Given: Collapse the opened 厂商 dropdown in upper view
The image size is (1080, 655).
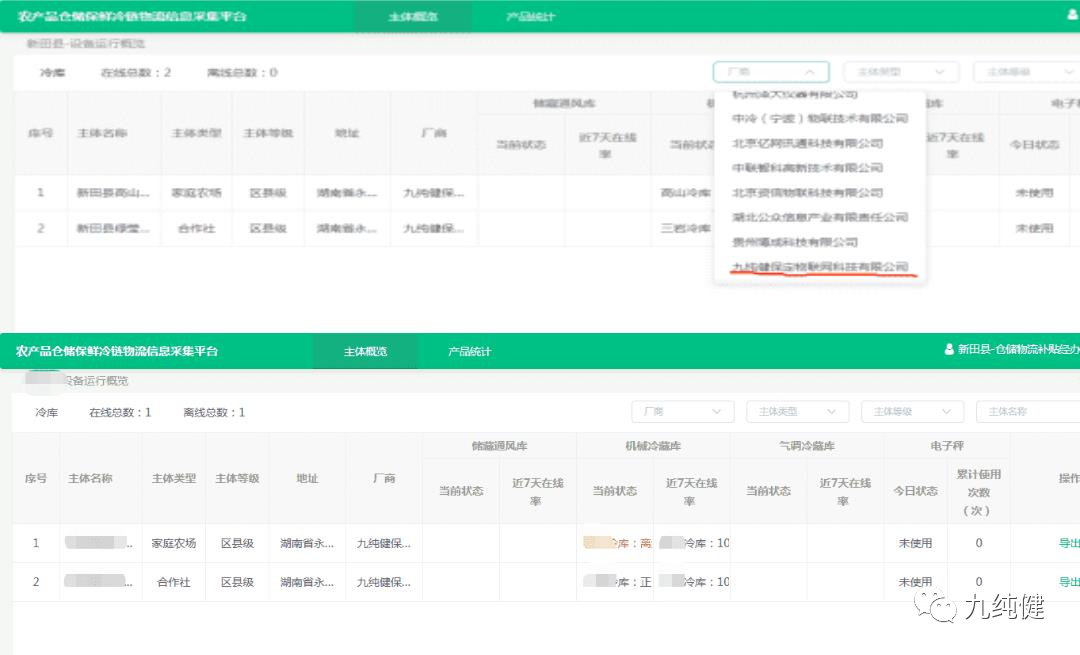Looking at the screenshot, I should 771,72.
